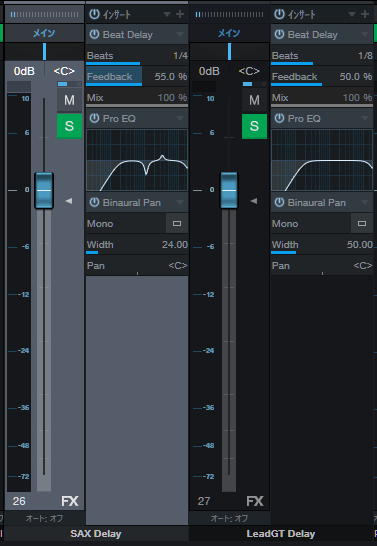Screen dimensions: 377x546
Task: Toggle Mono button on SAX Delay Binaural Pan
Action: [177, 224]
